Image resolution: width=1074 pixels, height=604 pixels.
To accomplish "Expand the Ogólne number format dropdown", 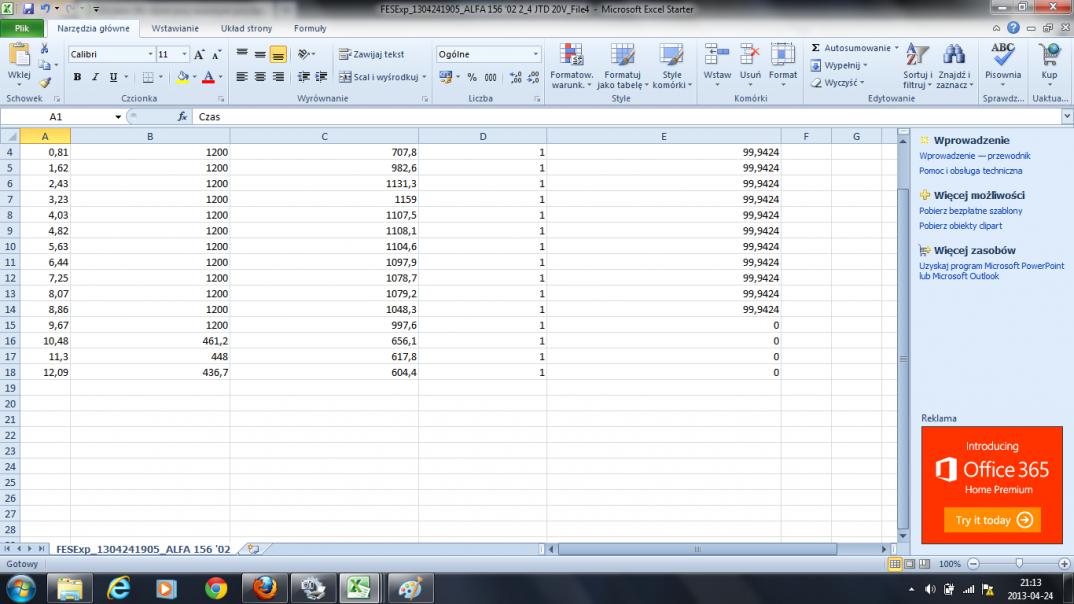I will pos(536,54).
